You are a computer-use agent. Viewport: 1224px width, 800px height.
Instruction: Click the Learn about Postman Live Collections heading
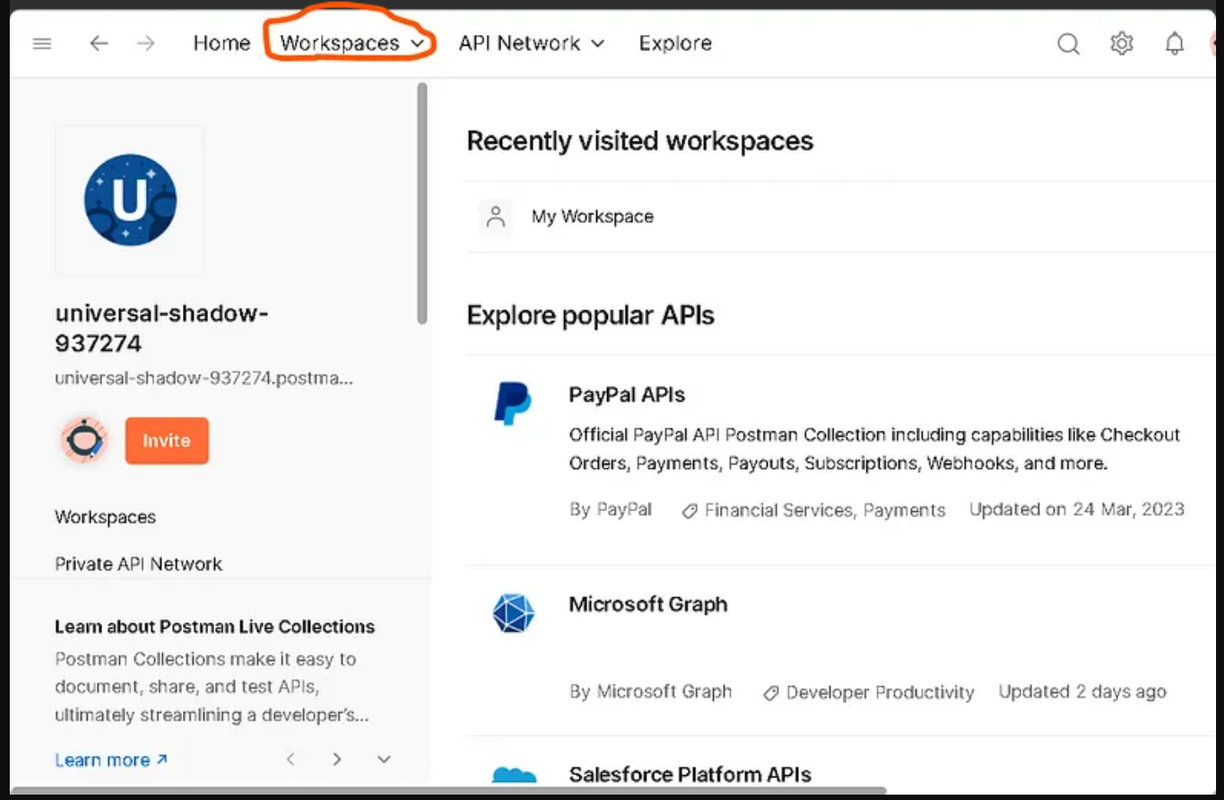[215, 627]
